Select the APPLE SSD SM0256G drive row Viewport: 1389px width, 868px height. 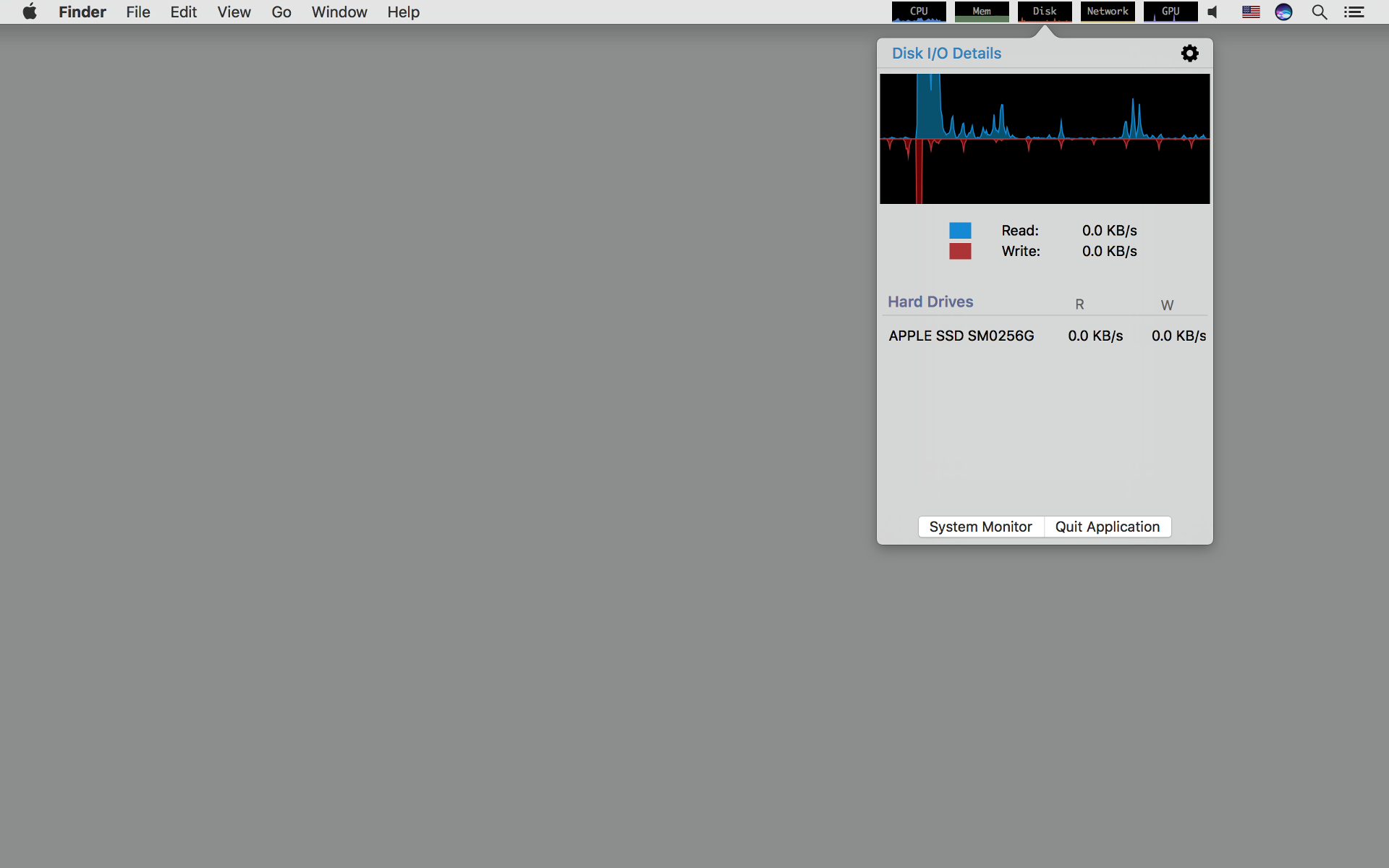tap(961, 336)
